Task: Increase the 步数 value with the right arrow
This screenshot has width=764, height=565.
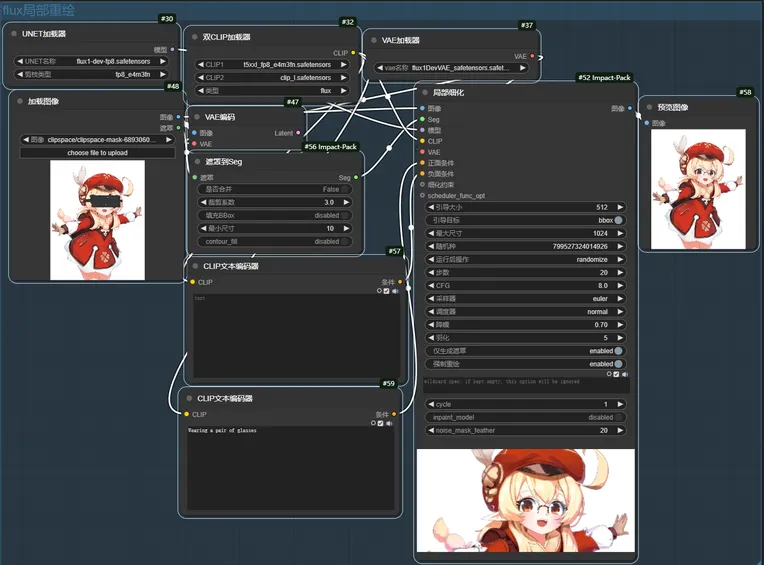Action: (x=620, y=272)
